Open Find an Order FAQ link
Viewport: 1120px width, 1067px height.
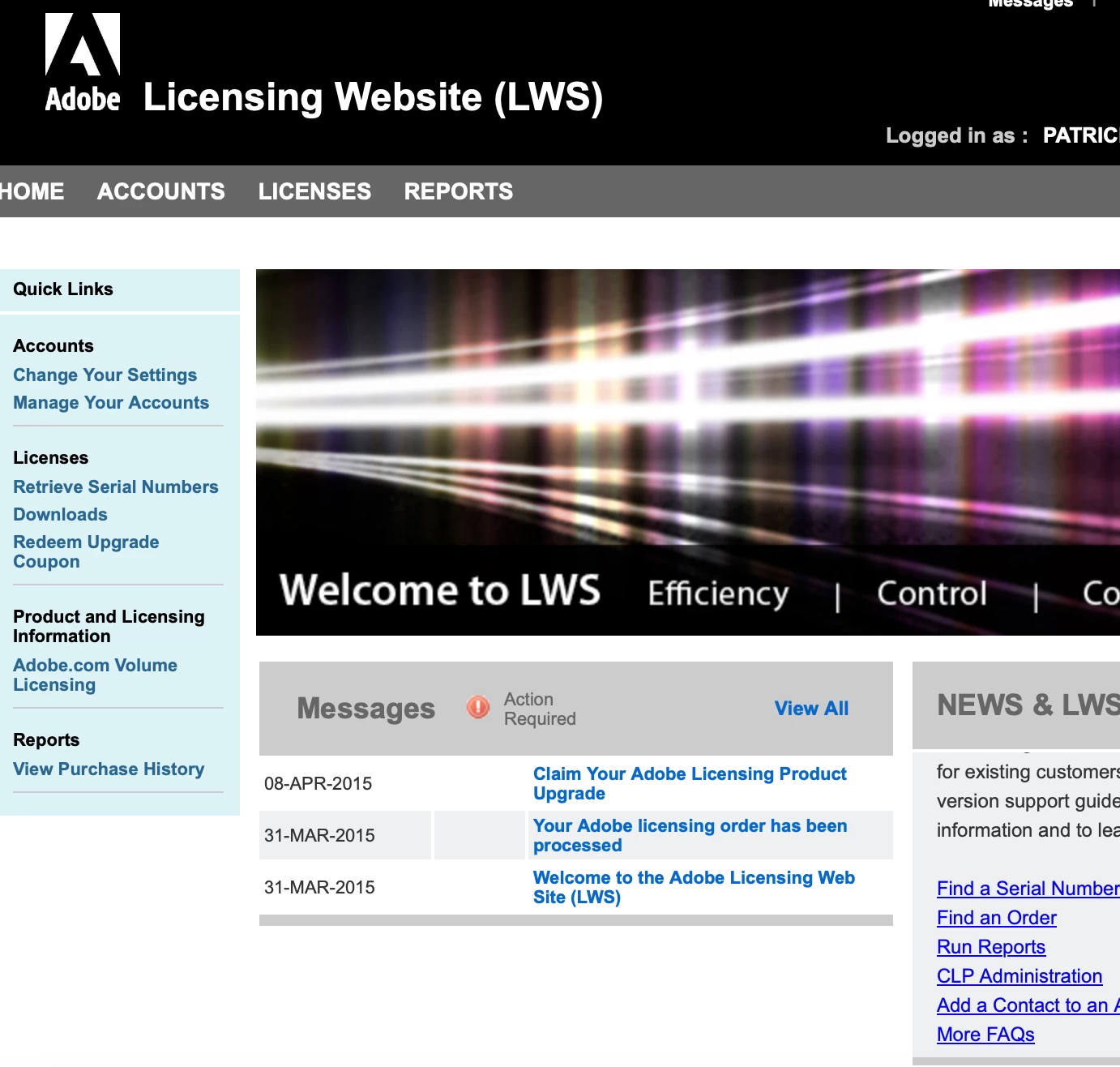click(x=997, y=918)
